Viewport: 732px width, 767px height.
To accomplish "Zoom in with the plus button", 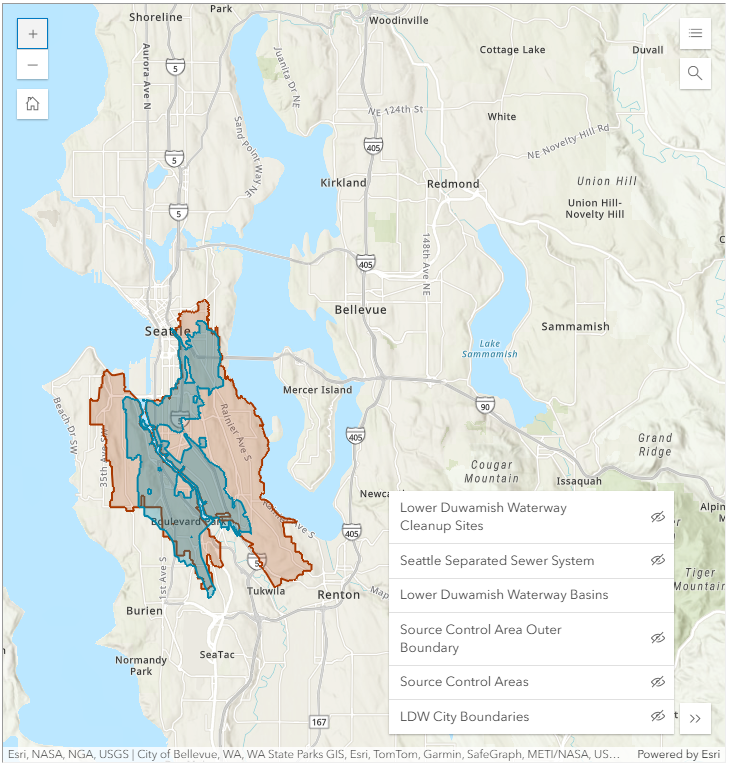I will pos(33,34).
